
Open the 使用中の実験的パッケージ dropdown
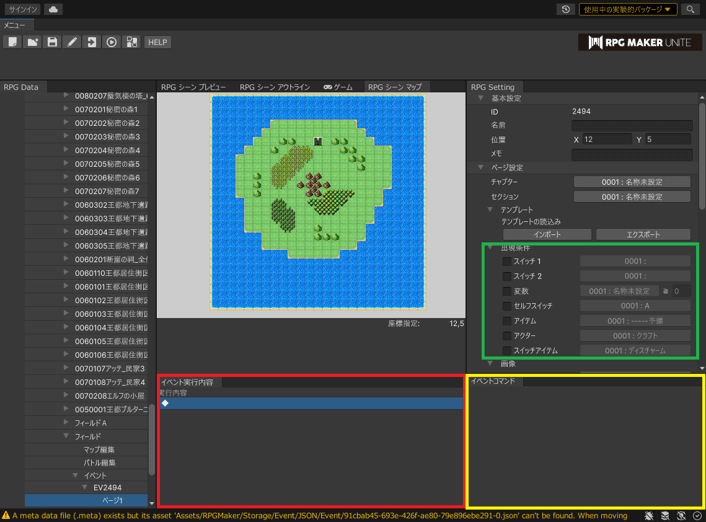click(627, 9)
